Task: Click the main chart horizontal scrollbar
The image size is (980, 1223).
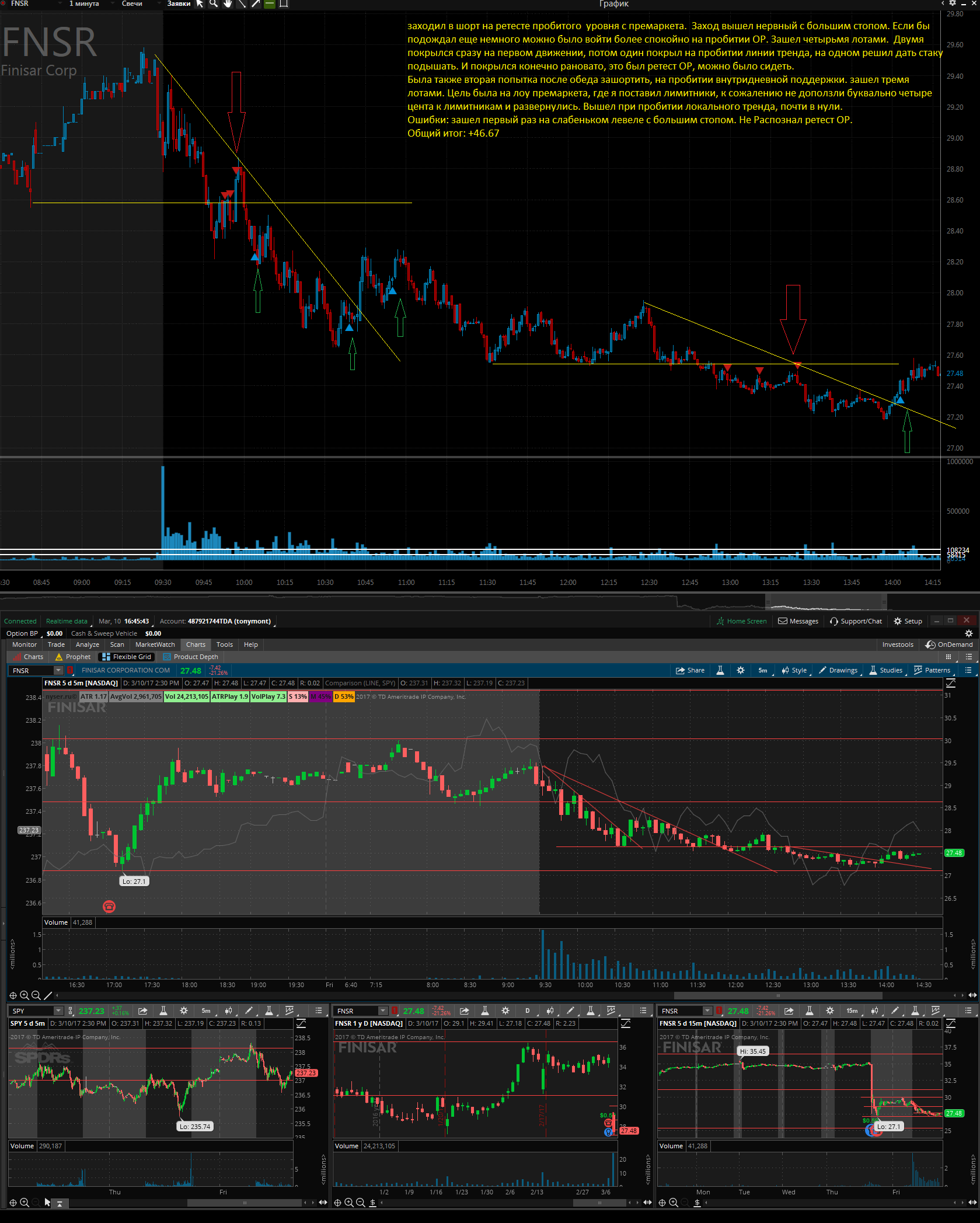Action: point(777,995)
